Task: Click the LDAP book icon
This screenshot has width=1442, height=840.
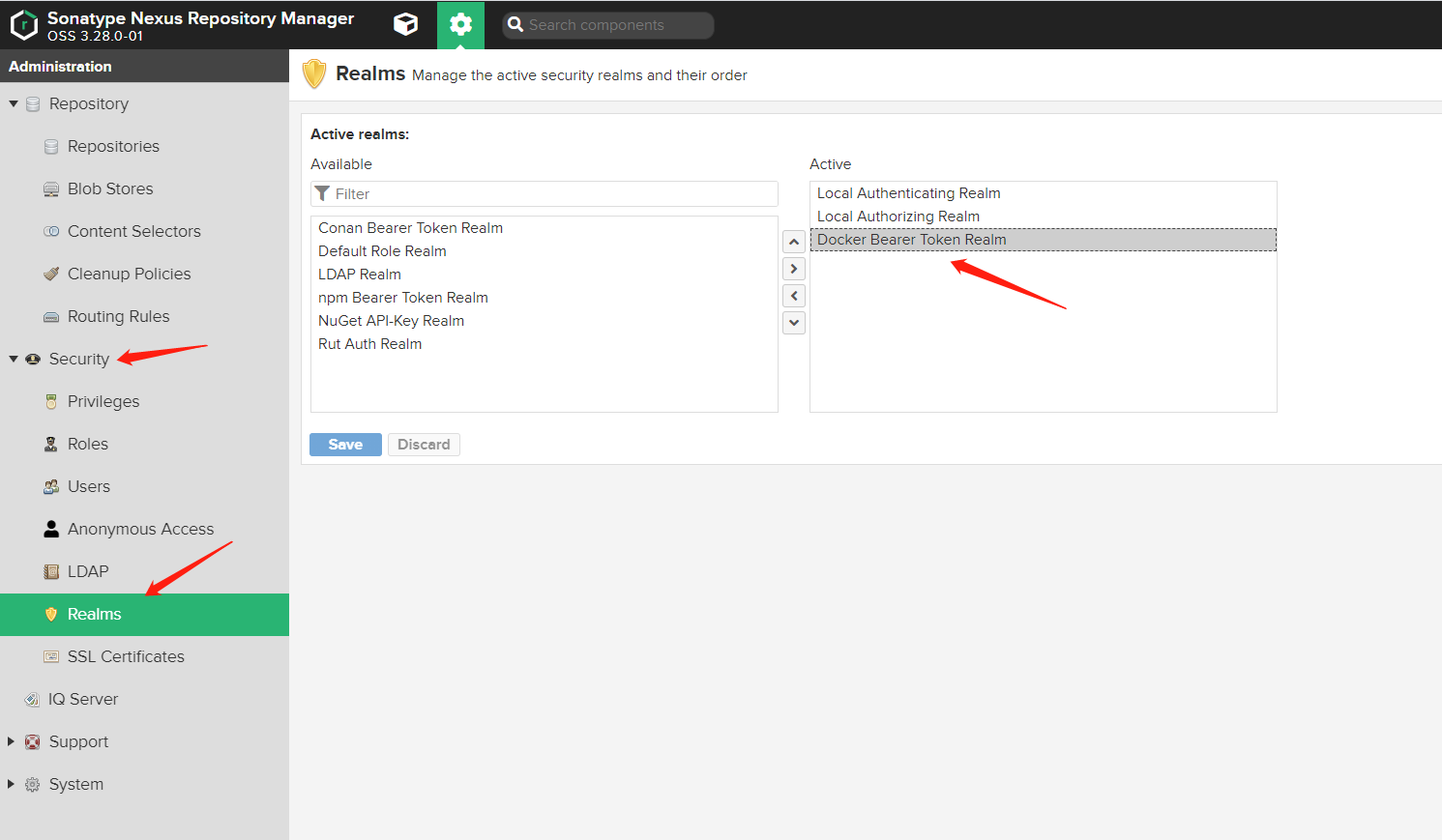Action: tap(51, 571)
